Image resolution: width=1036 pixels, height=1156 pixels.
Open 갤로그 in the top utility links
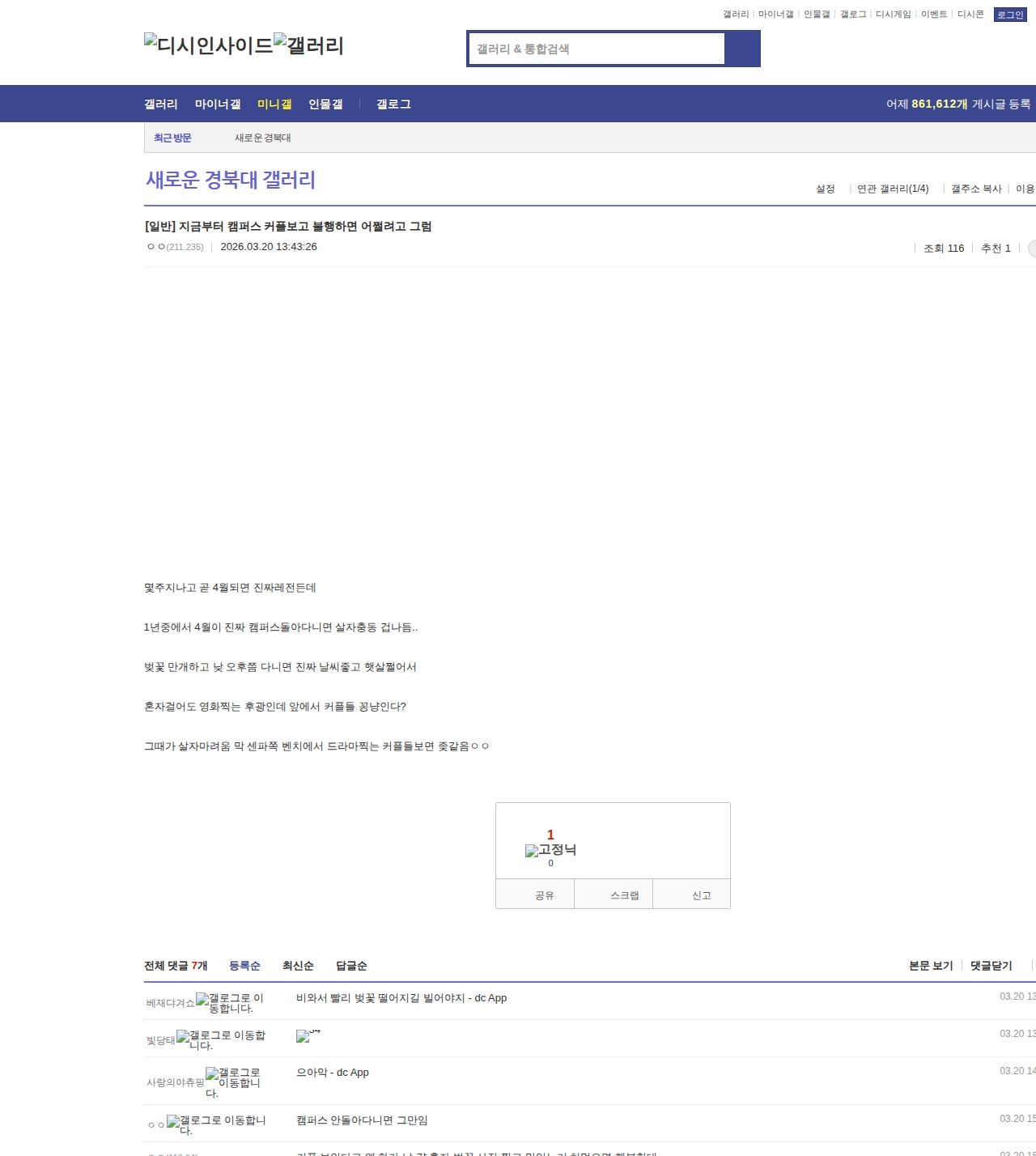853,15
